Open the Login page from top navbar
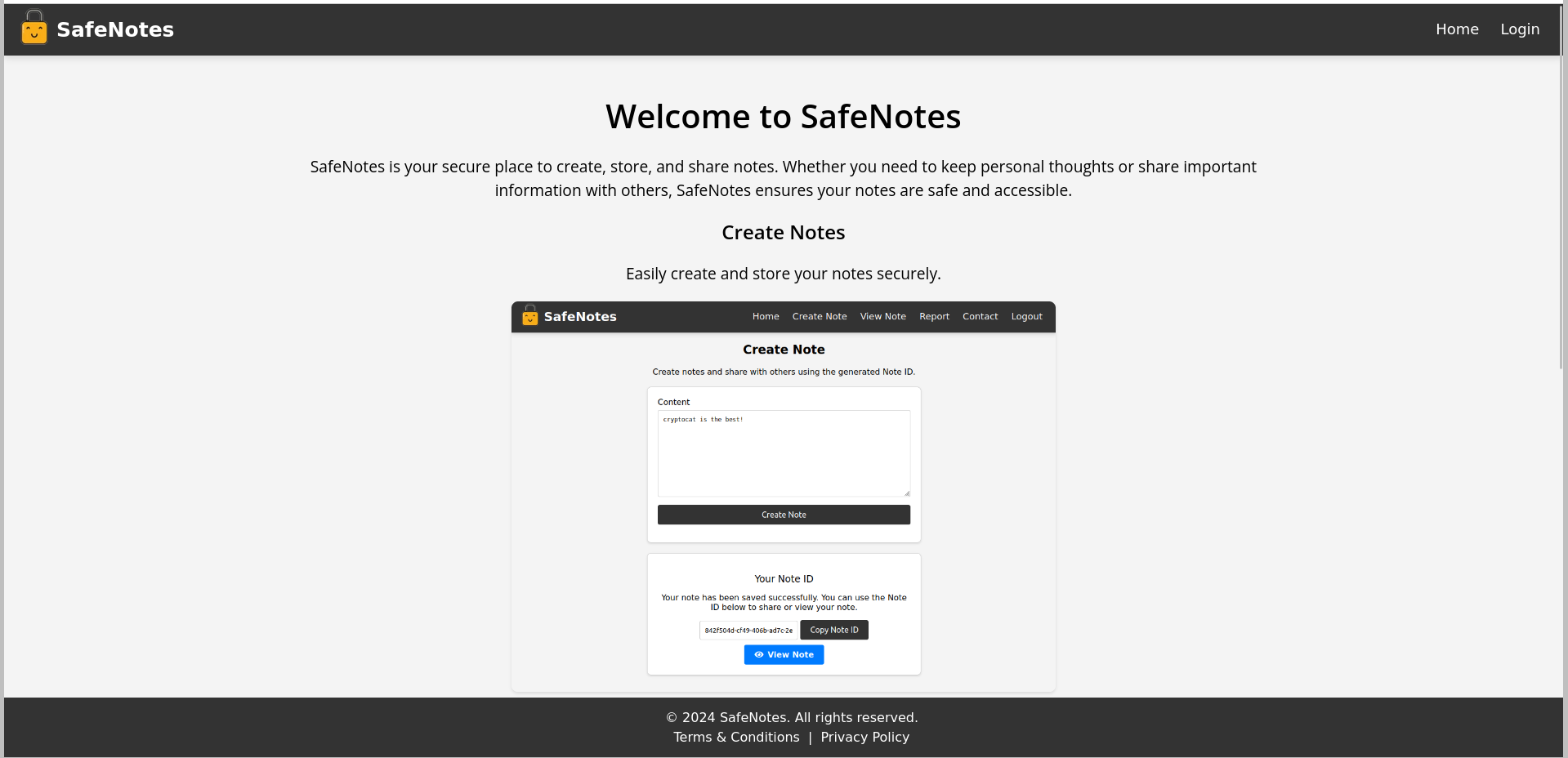The height and width of the screenshot is (758, 1568). tap(1520, 29)
